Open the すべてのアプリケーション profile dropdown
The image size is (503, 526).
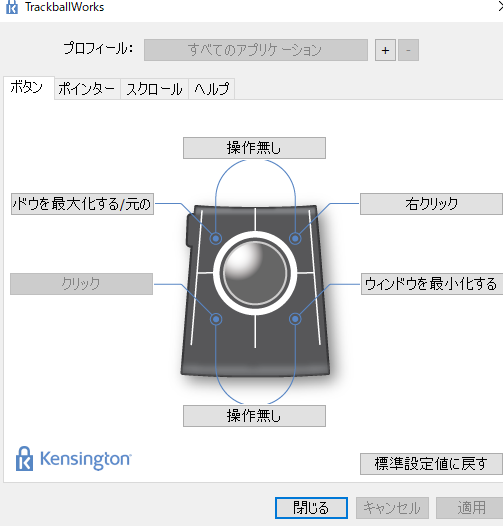(256, 50)
